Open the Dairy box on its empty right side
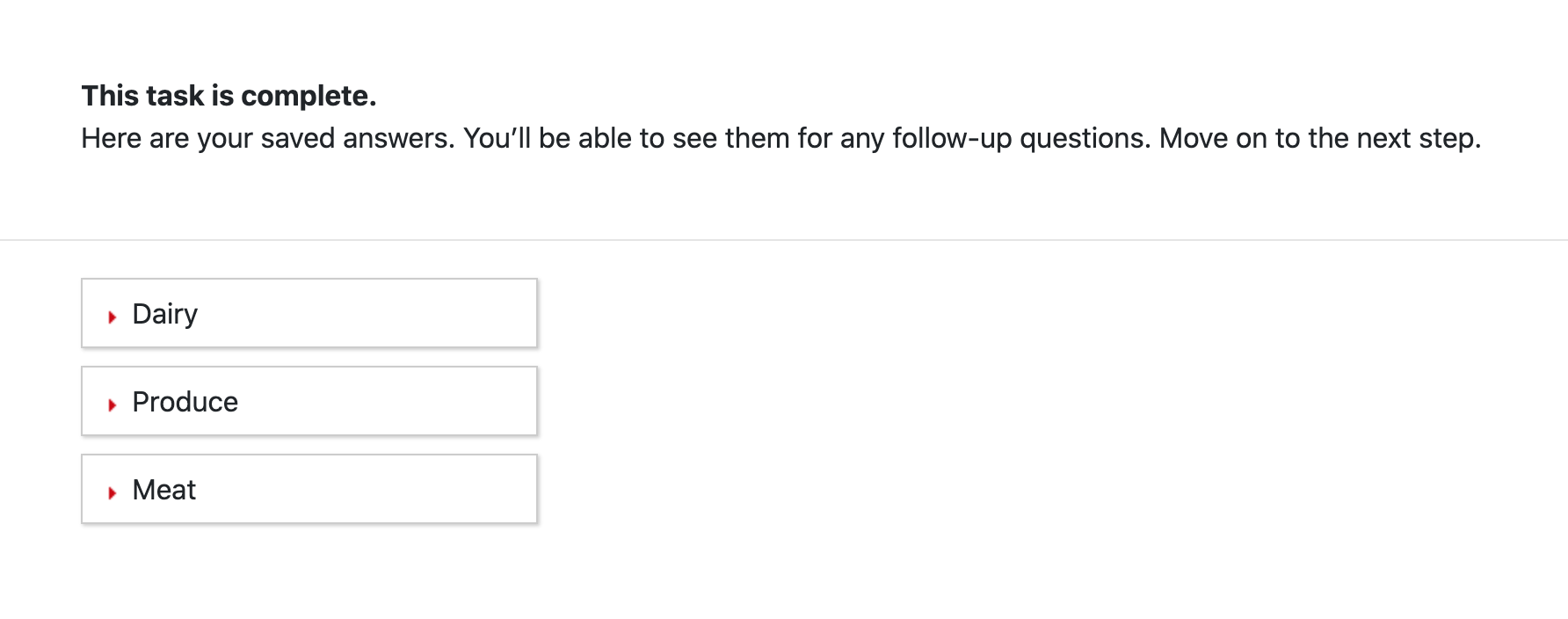The width and height of the screenshot is (1568, 619). coord(422,314)
